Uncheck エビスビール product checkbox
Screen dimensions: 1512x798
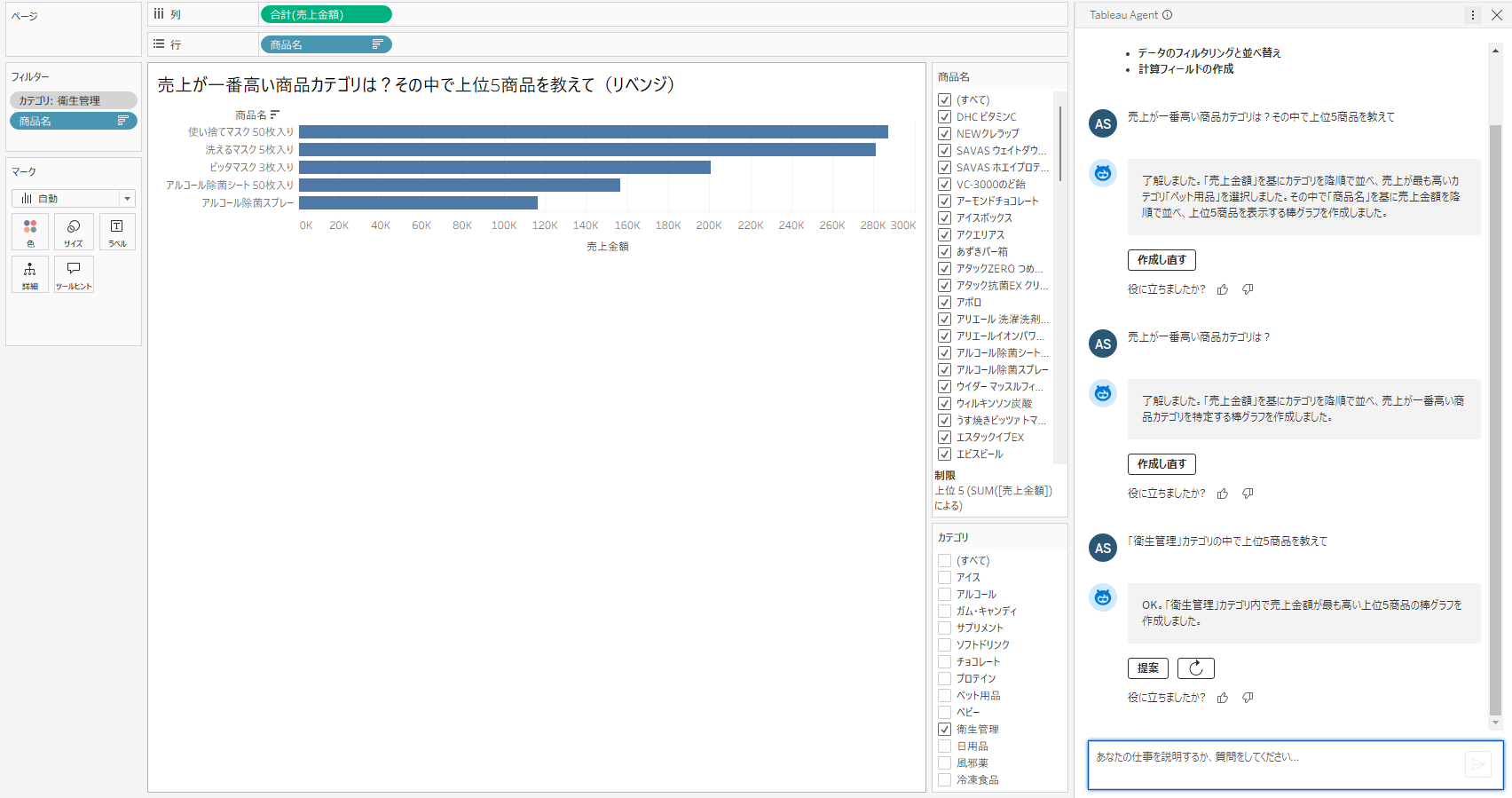point(945,454)
